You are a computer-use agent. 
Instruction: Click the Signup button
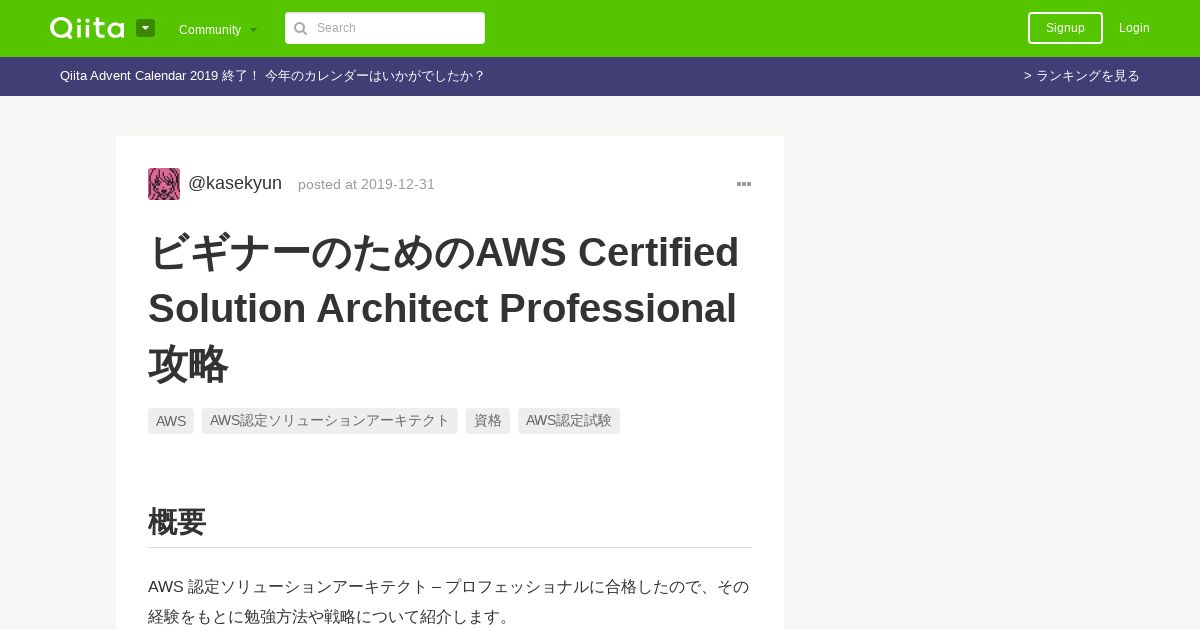[1065, 28]
